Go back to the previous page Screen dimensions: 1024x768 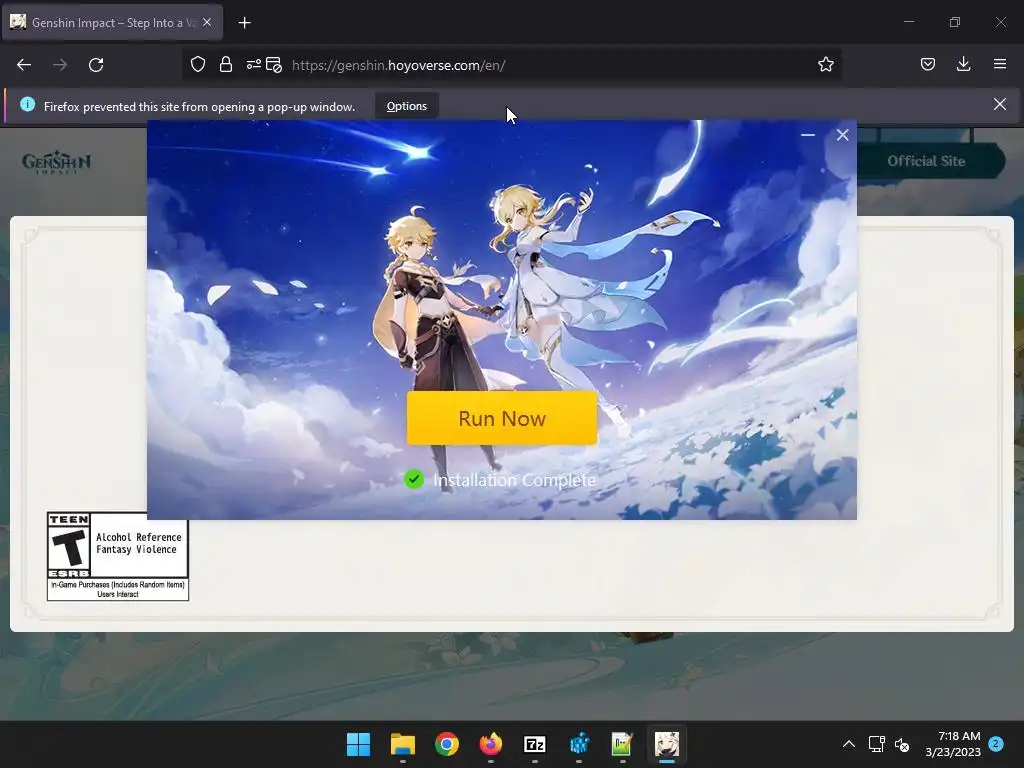[24, 65]
